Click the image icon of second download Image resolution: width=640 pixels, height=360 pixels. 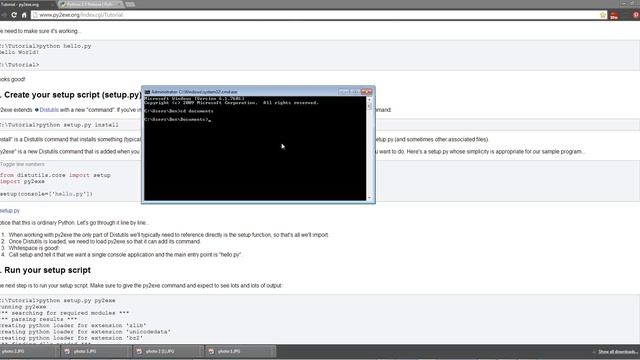click(x=67, y=351)
